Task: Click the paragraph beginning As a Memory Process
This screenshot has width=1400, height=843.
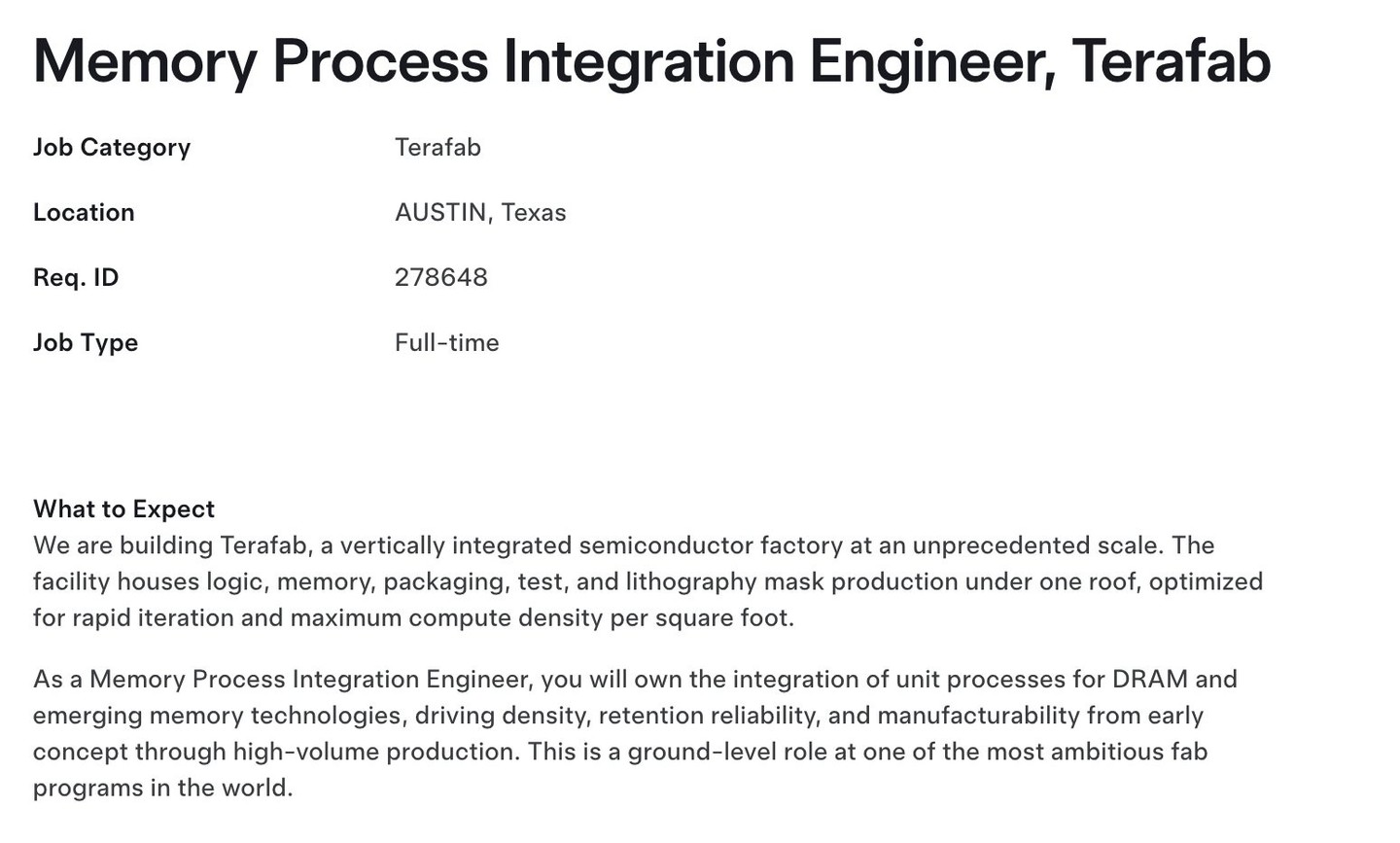Action: [x=635, y=733]
